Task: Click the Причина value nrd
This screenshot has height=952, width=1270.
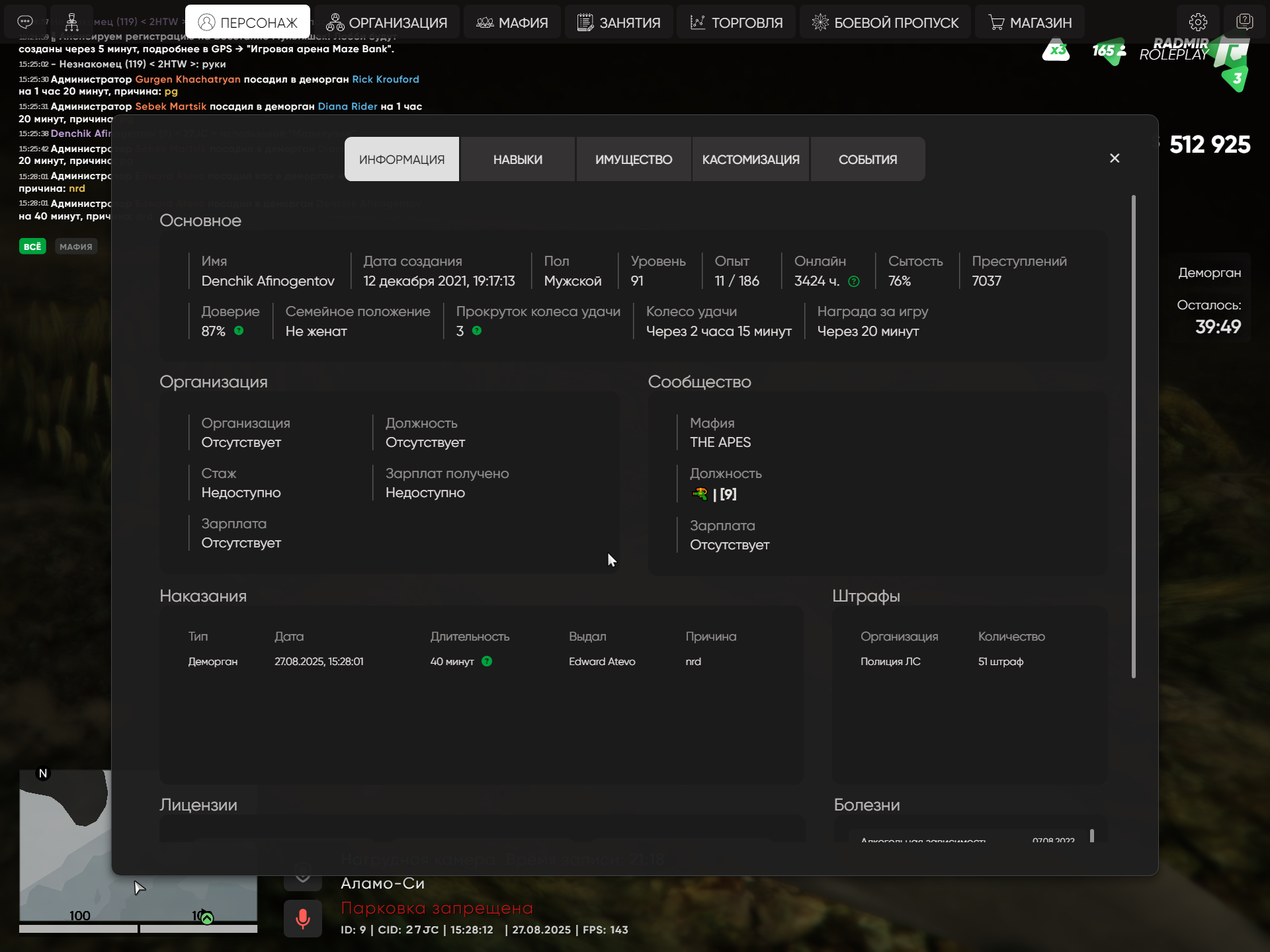Action: (x=693, y=662)
